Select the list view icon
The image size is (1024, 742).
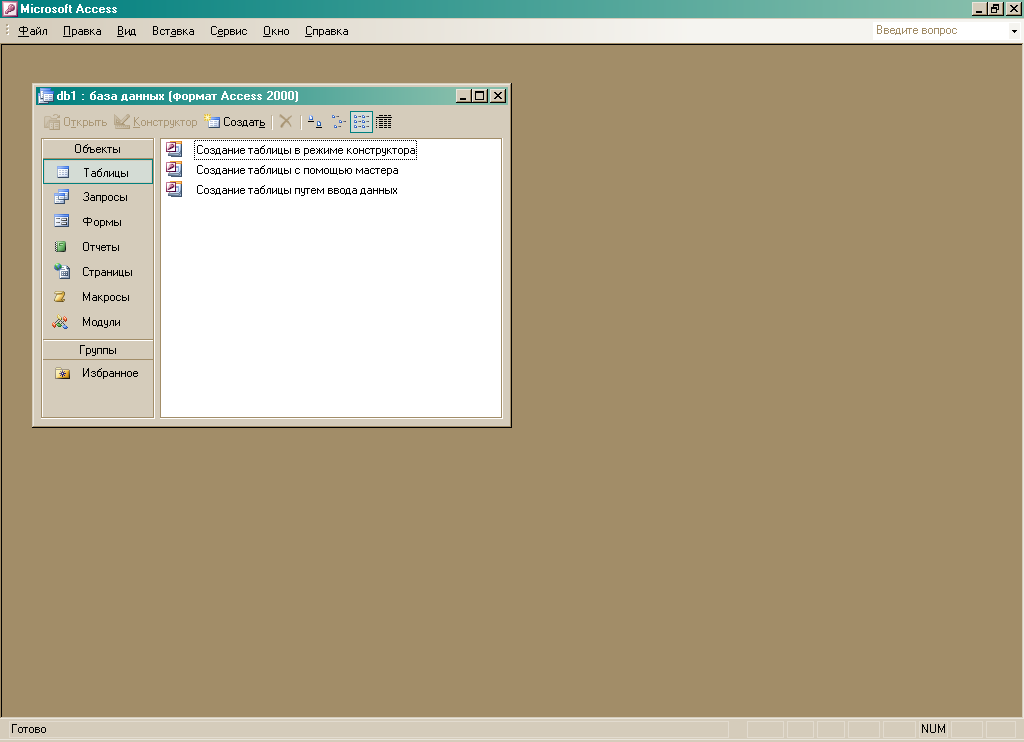point(361,122)
